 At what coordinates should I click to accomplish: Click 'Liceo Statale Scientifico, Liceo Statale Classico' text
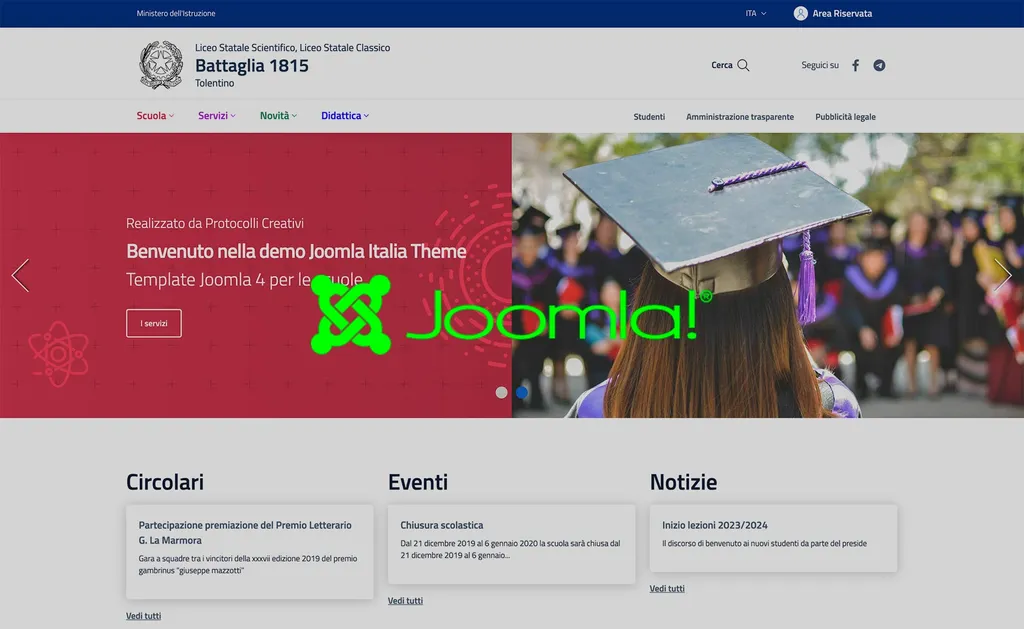[293, 48]
